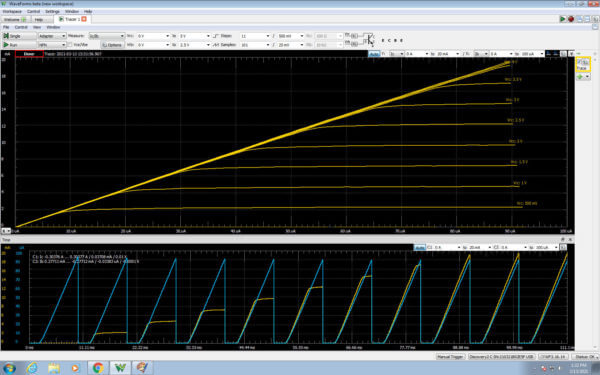Launch Internet Explorer from the taskbar

click(x=33, y=368)
